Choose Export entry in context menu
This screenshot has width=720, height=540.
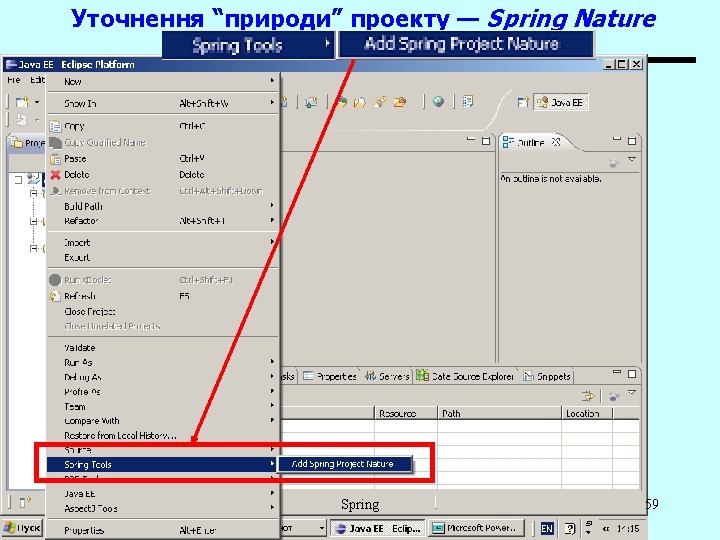click(163, 257)
